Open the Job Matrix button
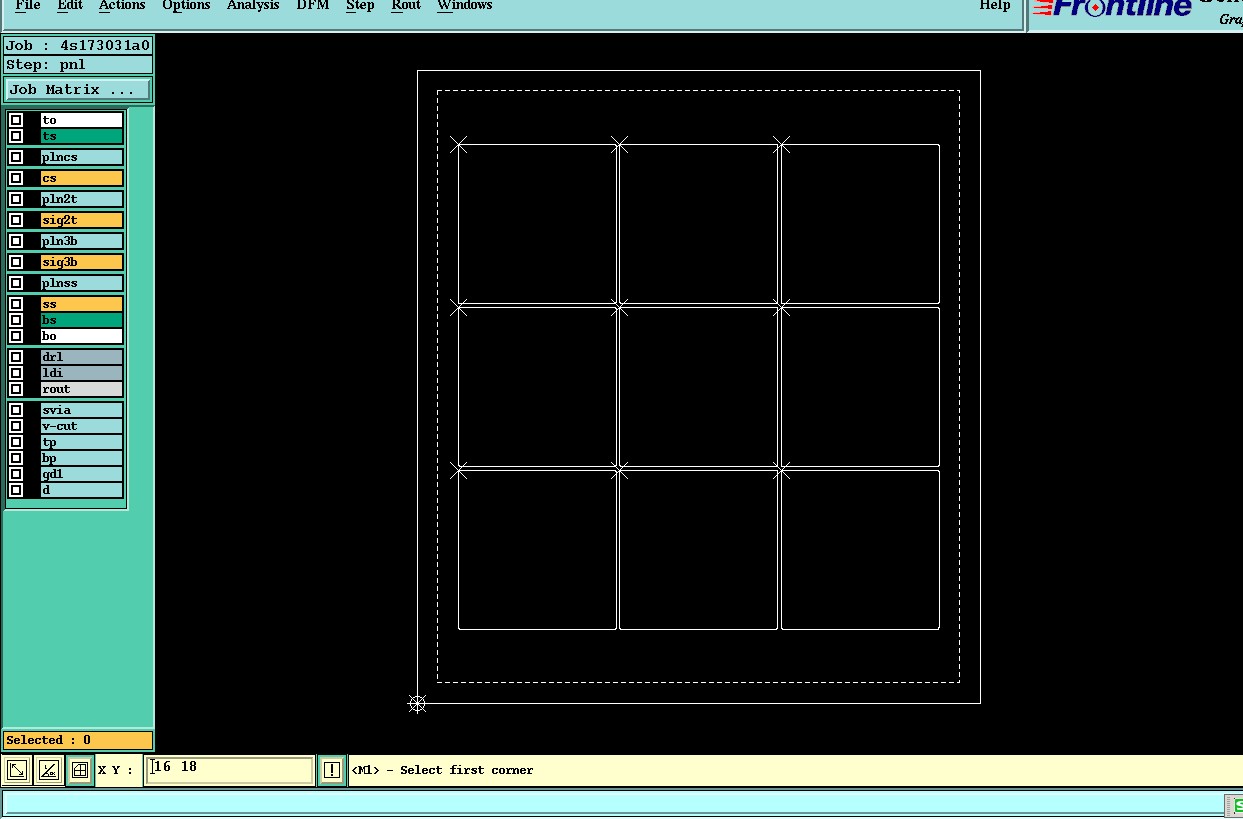 coord(78,90)
